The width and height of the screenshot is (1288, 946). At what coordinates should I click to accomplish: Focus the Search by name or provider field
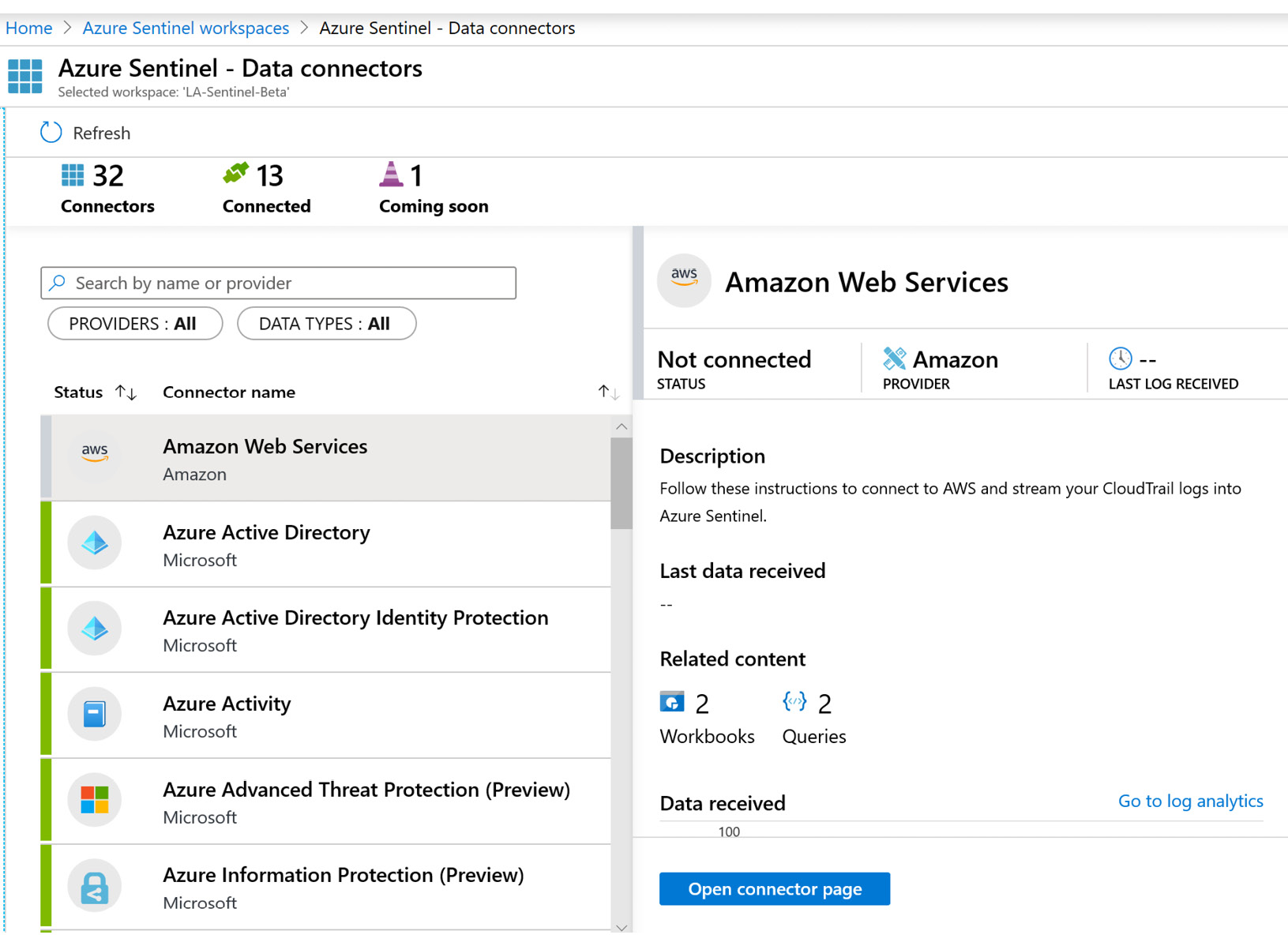point(279,283)
